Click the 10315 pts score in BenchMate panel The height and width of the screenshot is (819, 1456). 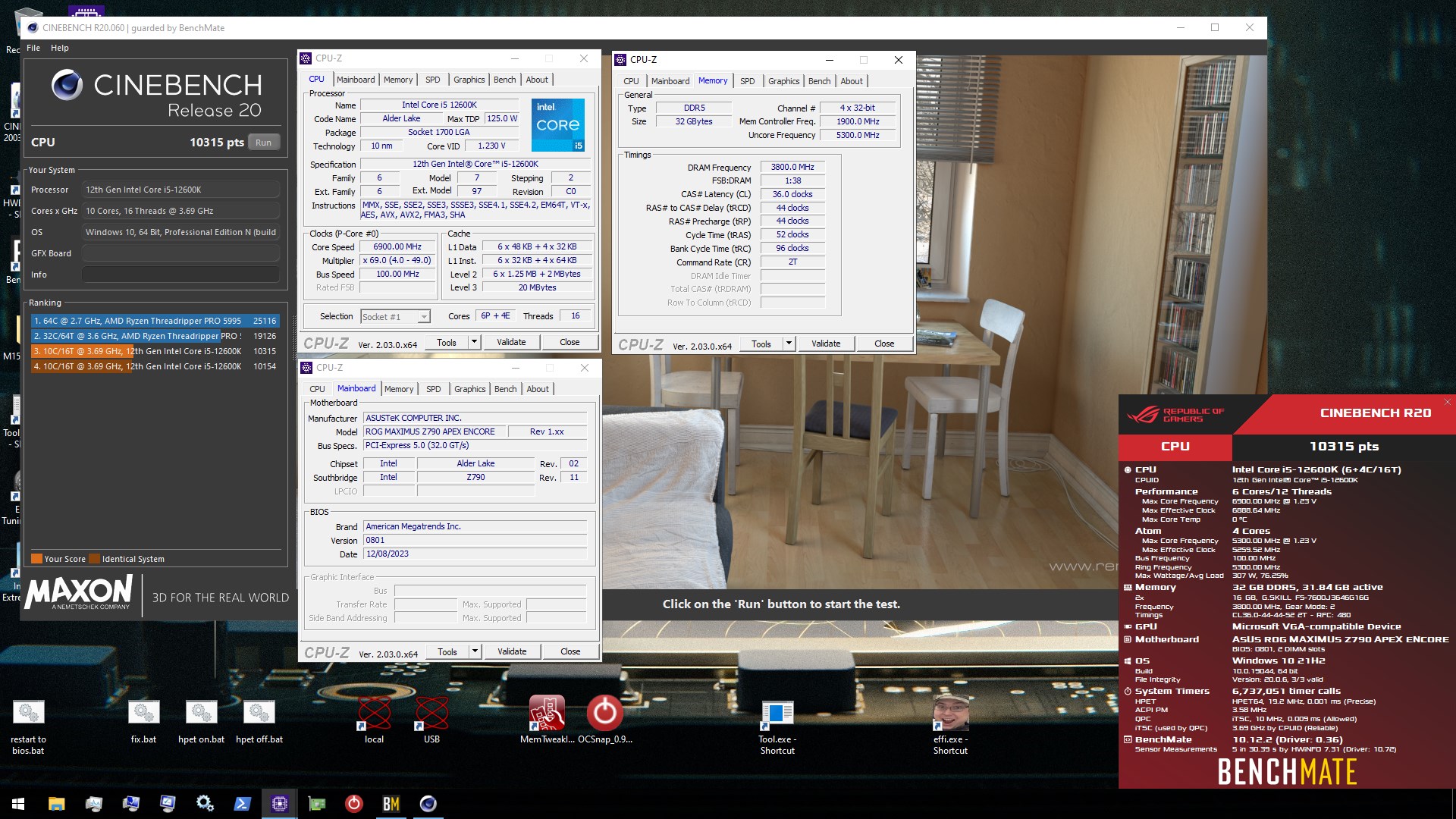tap(1344, 447)
